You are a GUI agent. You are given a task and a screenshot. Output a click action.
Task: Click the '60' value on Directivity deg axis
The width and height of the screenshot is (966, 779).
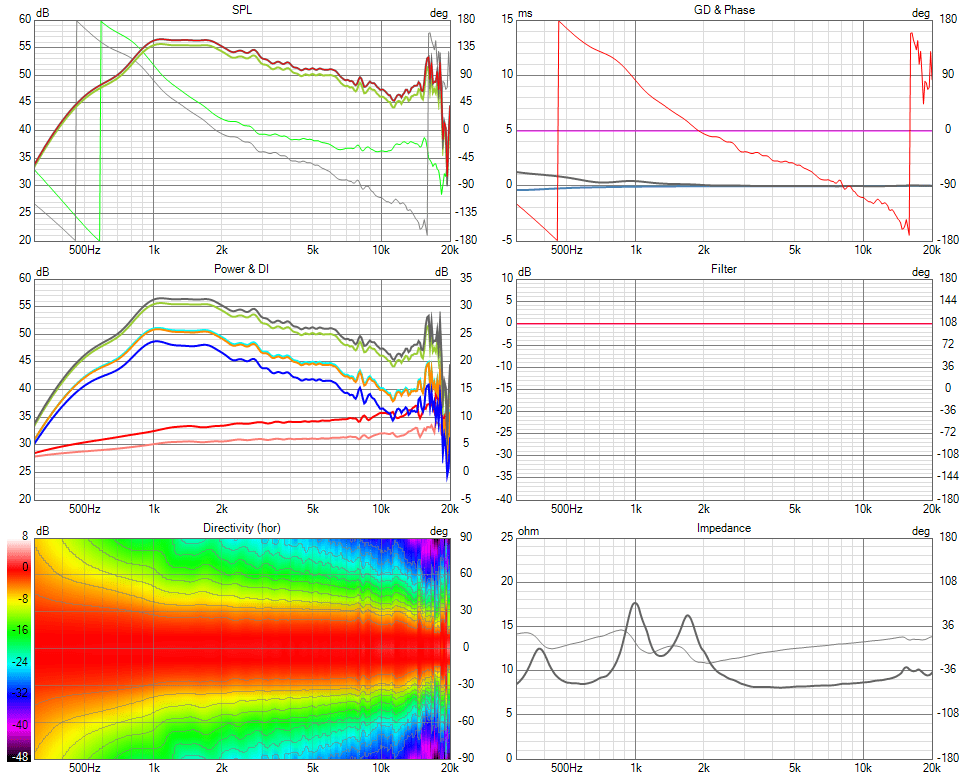[466, 573]
